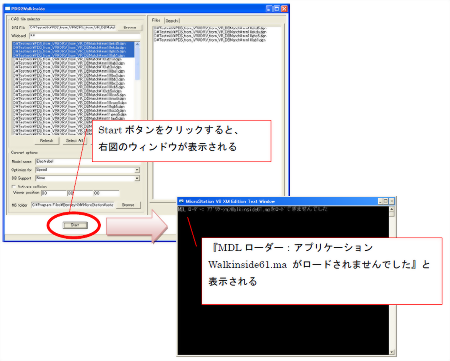Click the Model name input field
The height and width of the screenshot is (361, 450).
tap(63, 161)
